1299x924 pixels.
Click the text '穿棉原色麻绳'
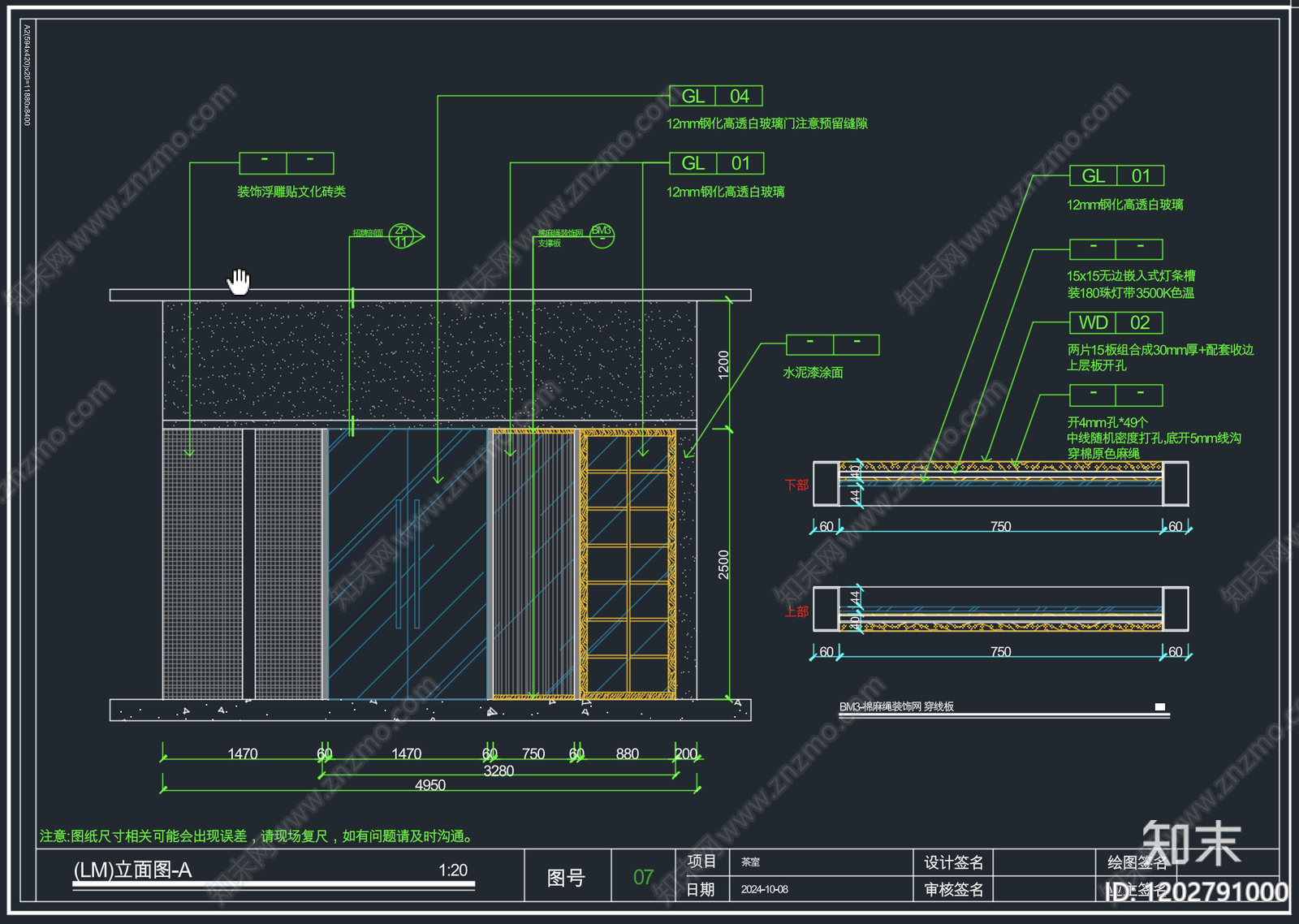(1103, 453)
